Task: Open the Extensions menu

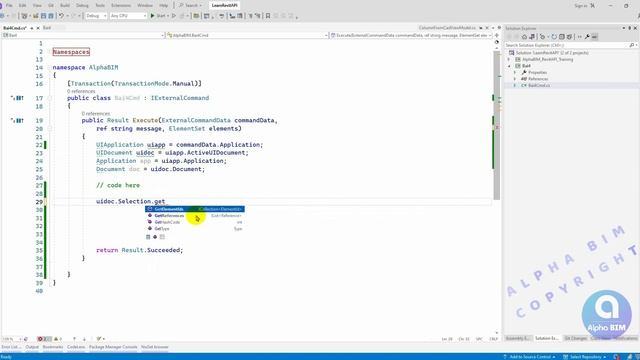Action: coord(121,5)
